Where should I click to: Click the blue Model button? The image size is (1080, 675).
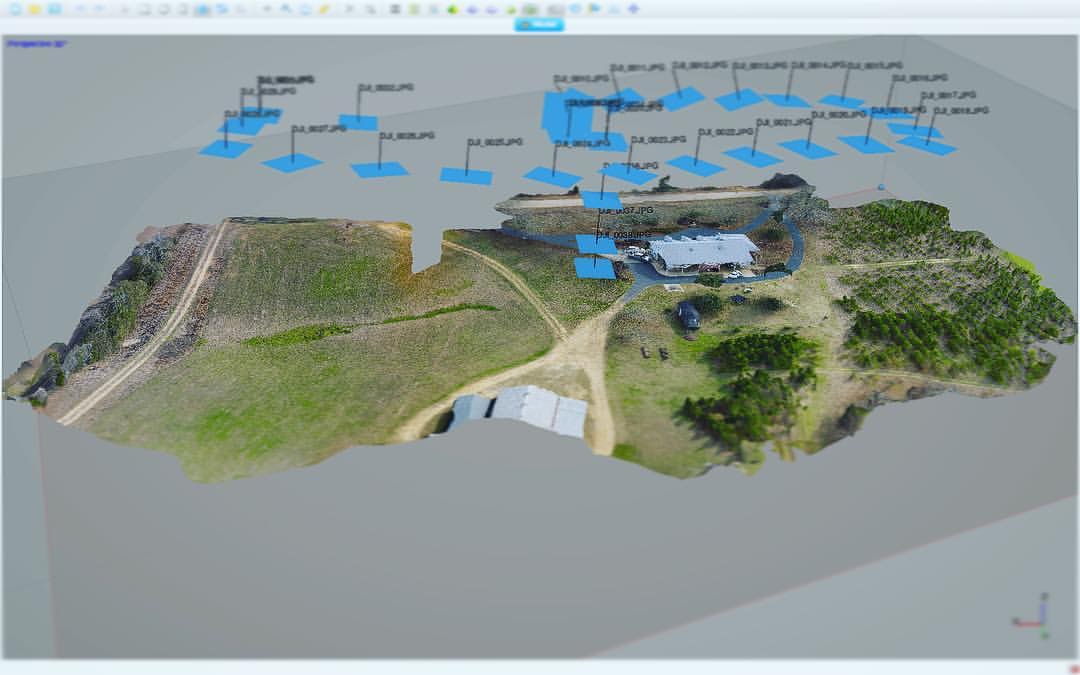coord(540,22)
